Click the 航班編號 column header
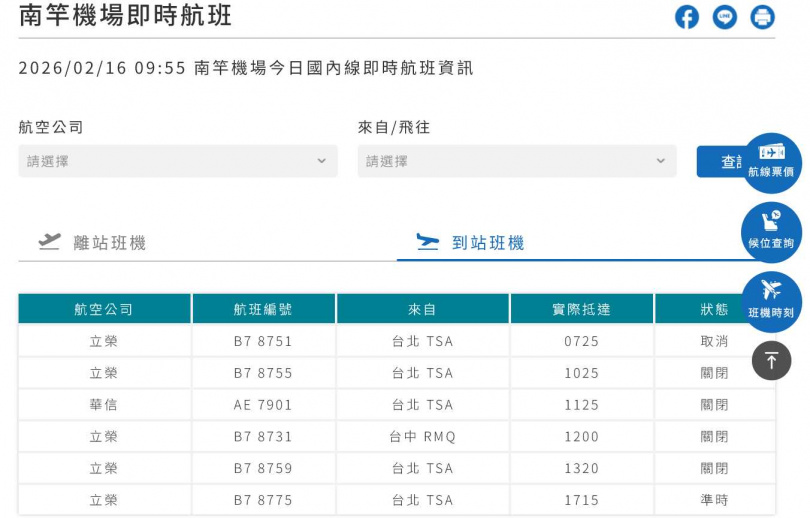Image resolution: width=810 pixels, height=518 pixels. point(263,309)
